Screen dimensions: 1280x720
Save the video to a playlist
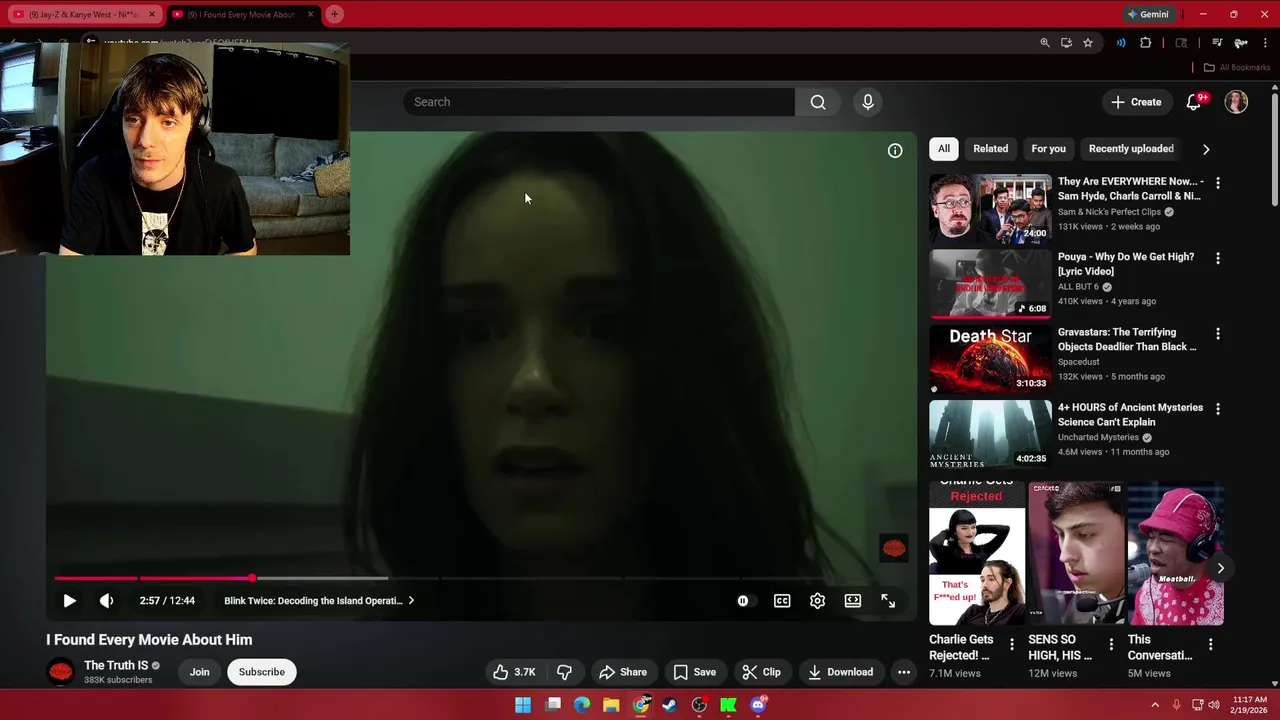[x=694, y=672]
